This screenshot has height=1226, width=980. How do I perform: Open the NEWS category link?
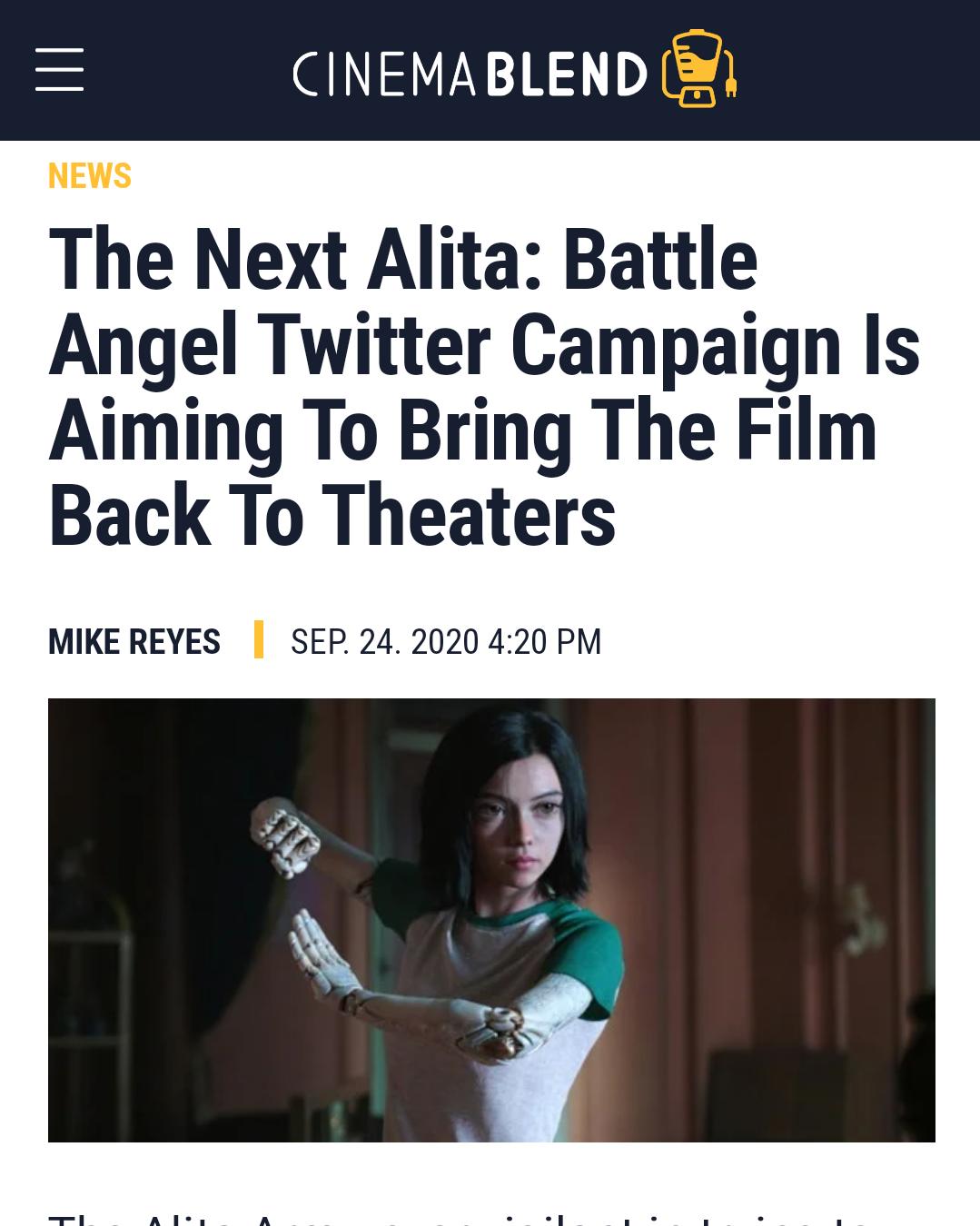click(90, 175)
